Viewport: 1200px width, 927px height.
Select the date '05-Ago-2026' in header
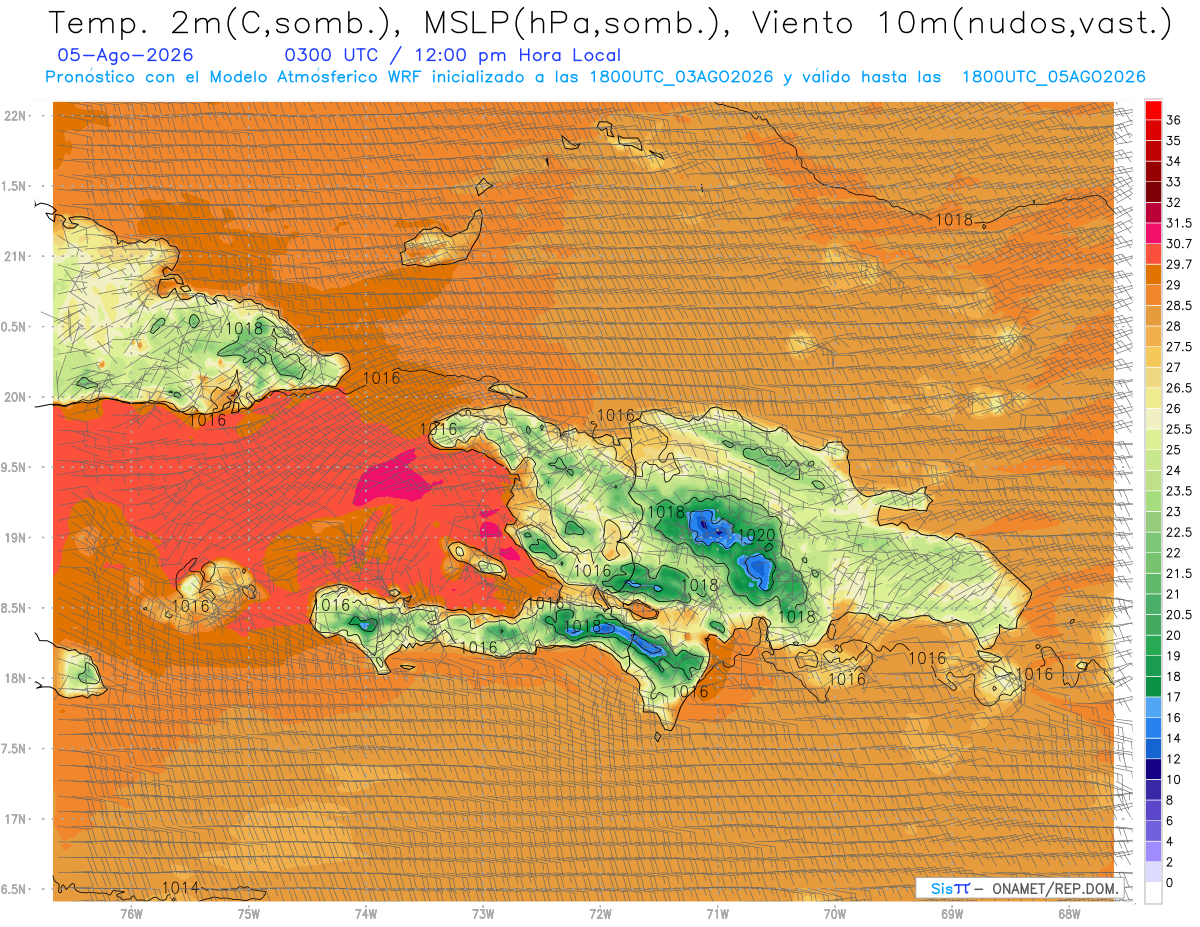click(126, 55)
